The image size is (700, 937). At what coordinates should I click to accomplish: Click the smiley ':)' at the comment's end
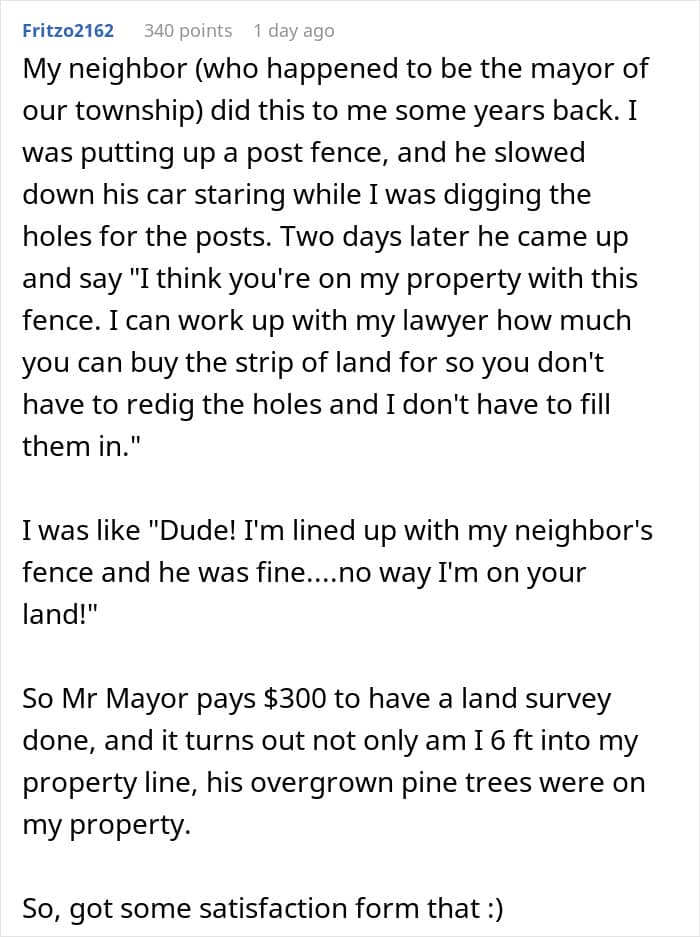[x=495, y=908]
